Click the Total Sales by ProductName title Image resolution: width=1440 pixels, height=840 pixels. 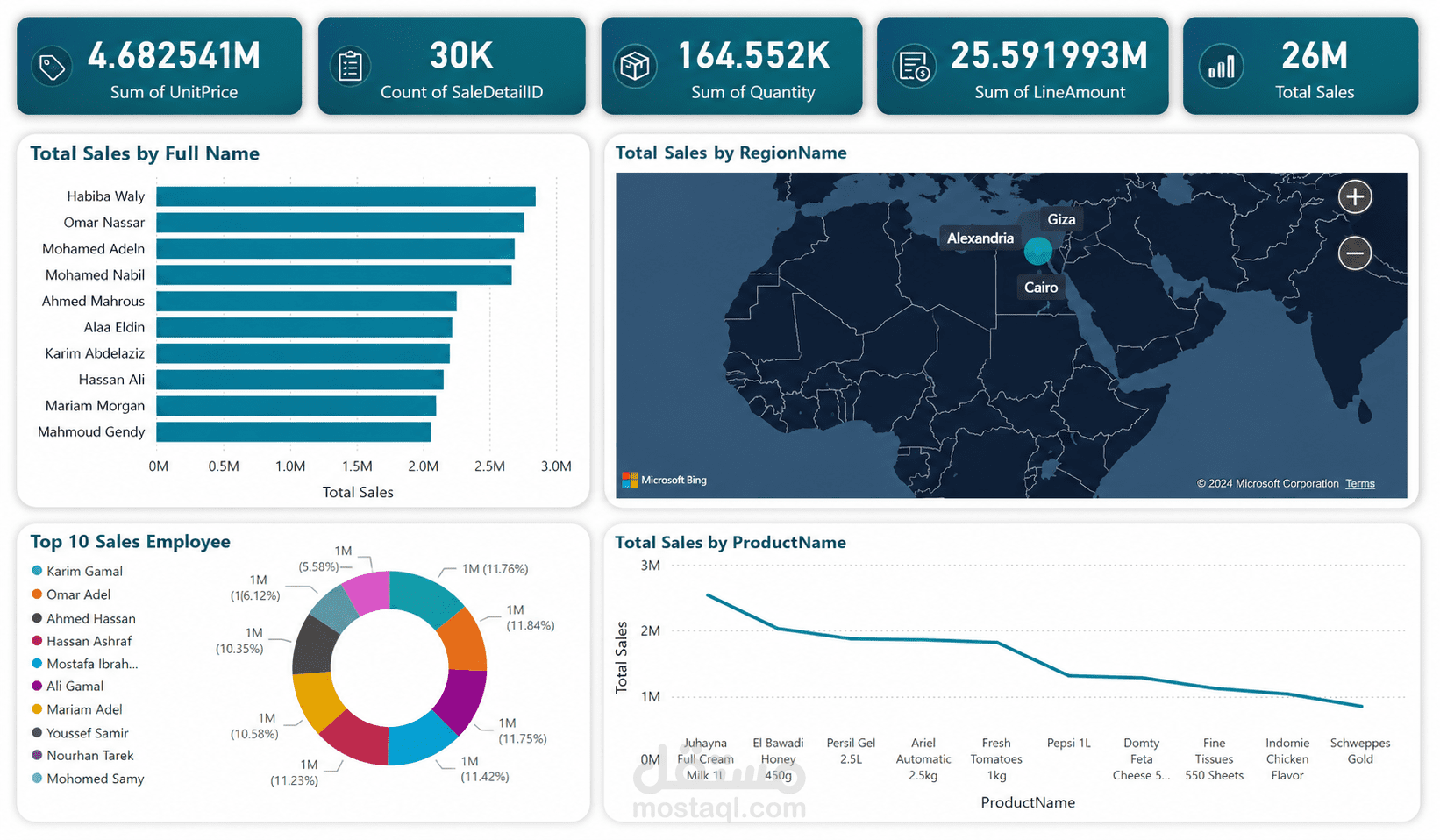pos(731,543)
